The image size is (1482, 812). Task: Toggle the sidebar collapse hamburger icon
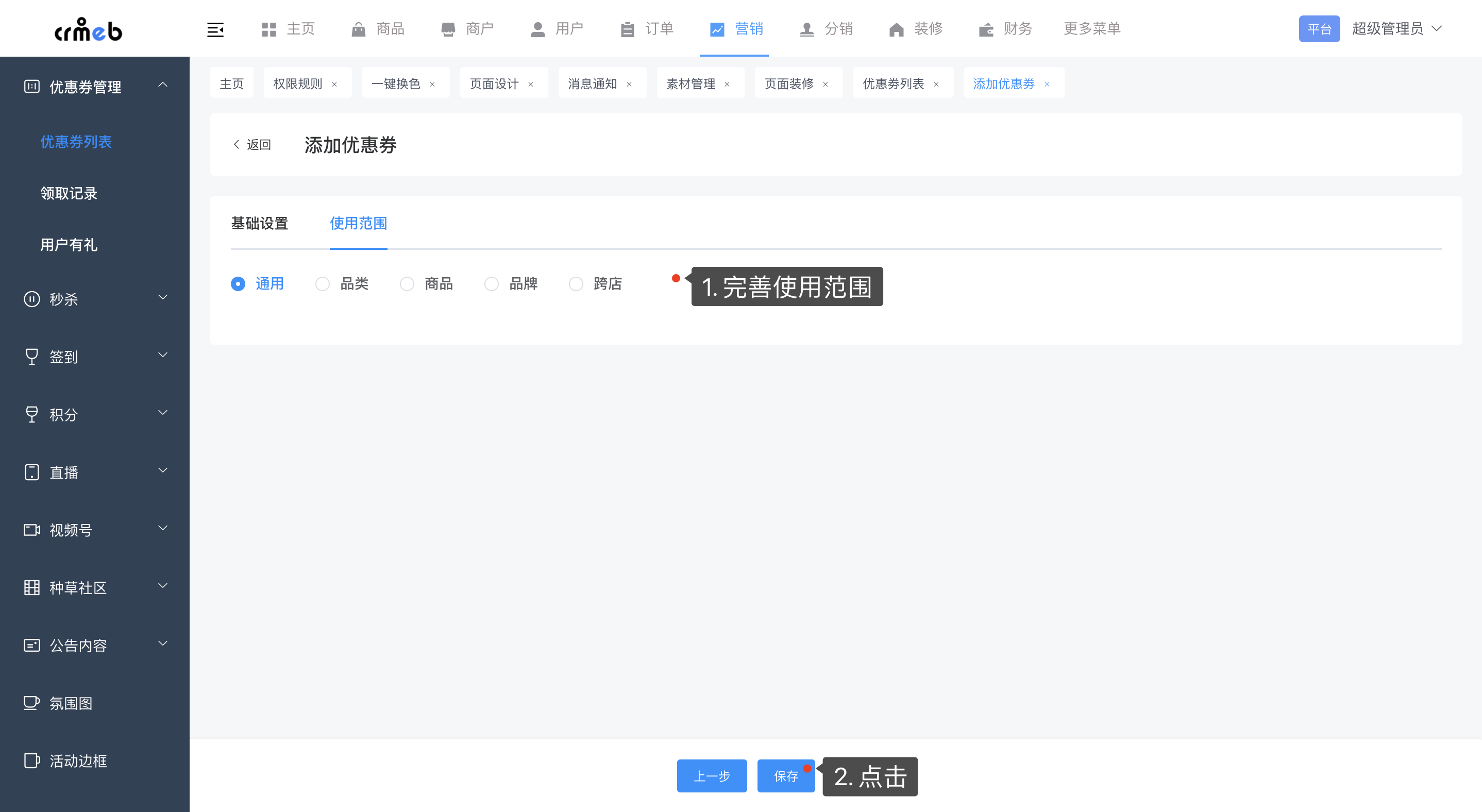[x=215, y=29]
